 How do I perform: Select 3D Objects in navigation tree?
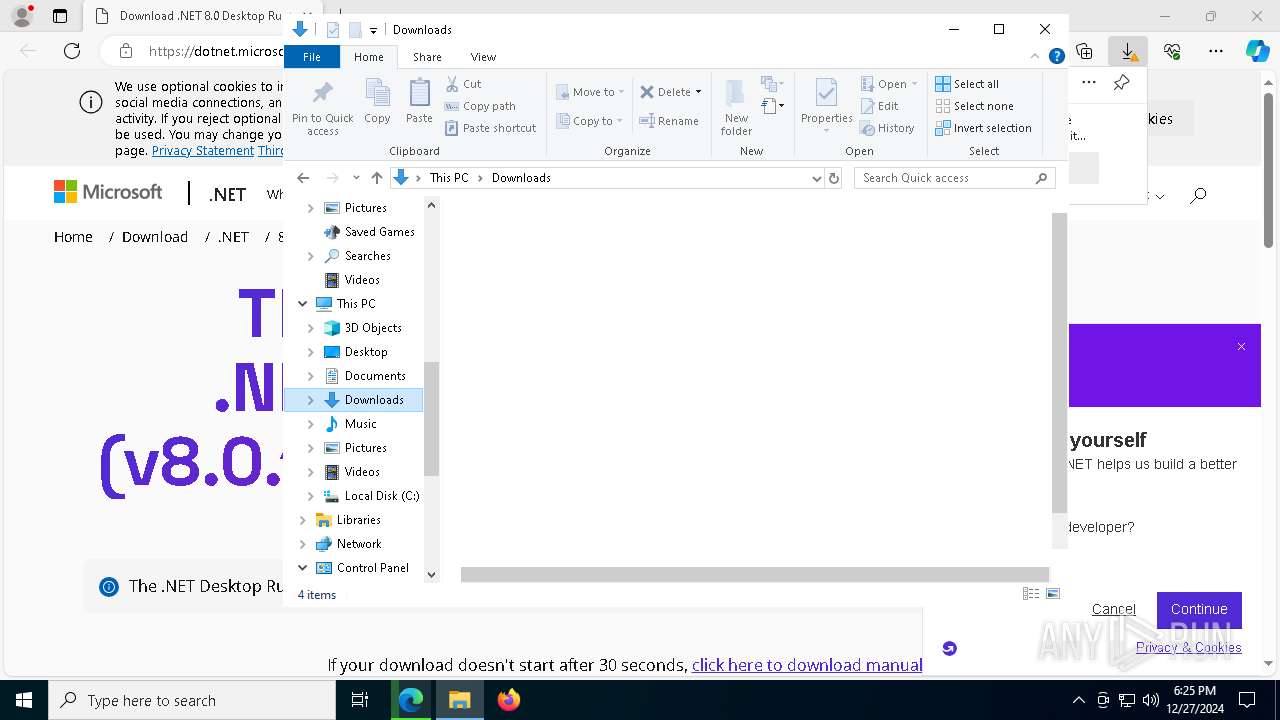[373, 328]
